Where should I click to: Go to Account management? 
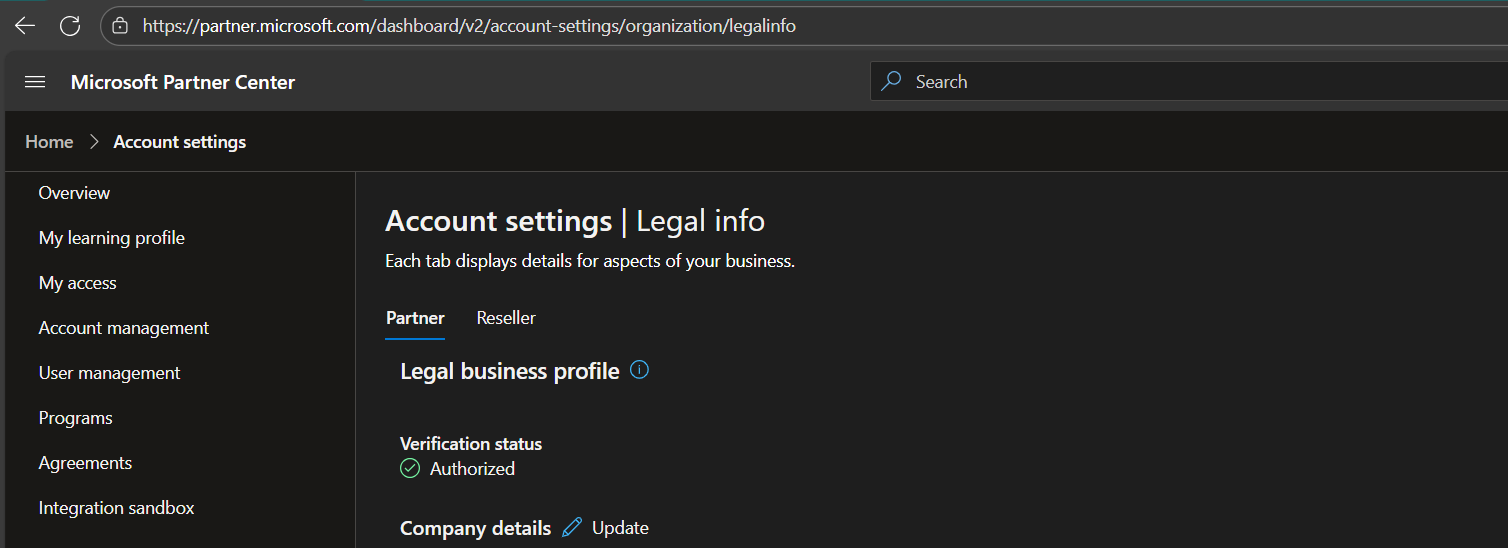pos(124,328)
